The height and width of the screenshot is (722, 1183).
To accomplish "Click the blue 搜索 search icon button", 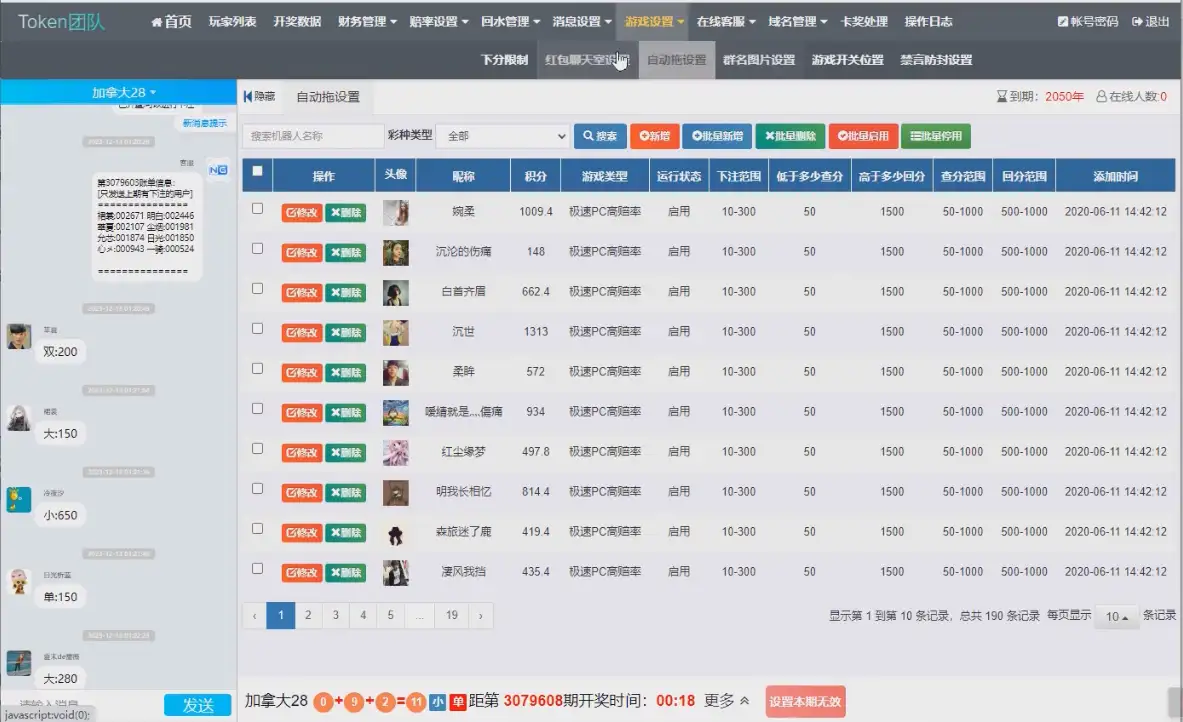I will point(599,135).
